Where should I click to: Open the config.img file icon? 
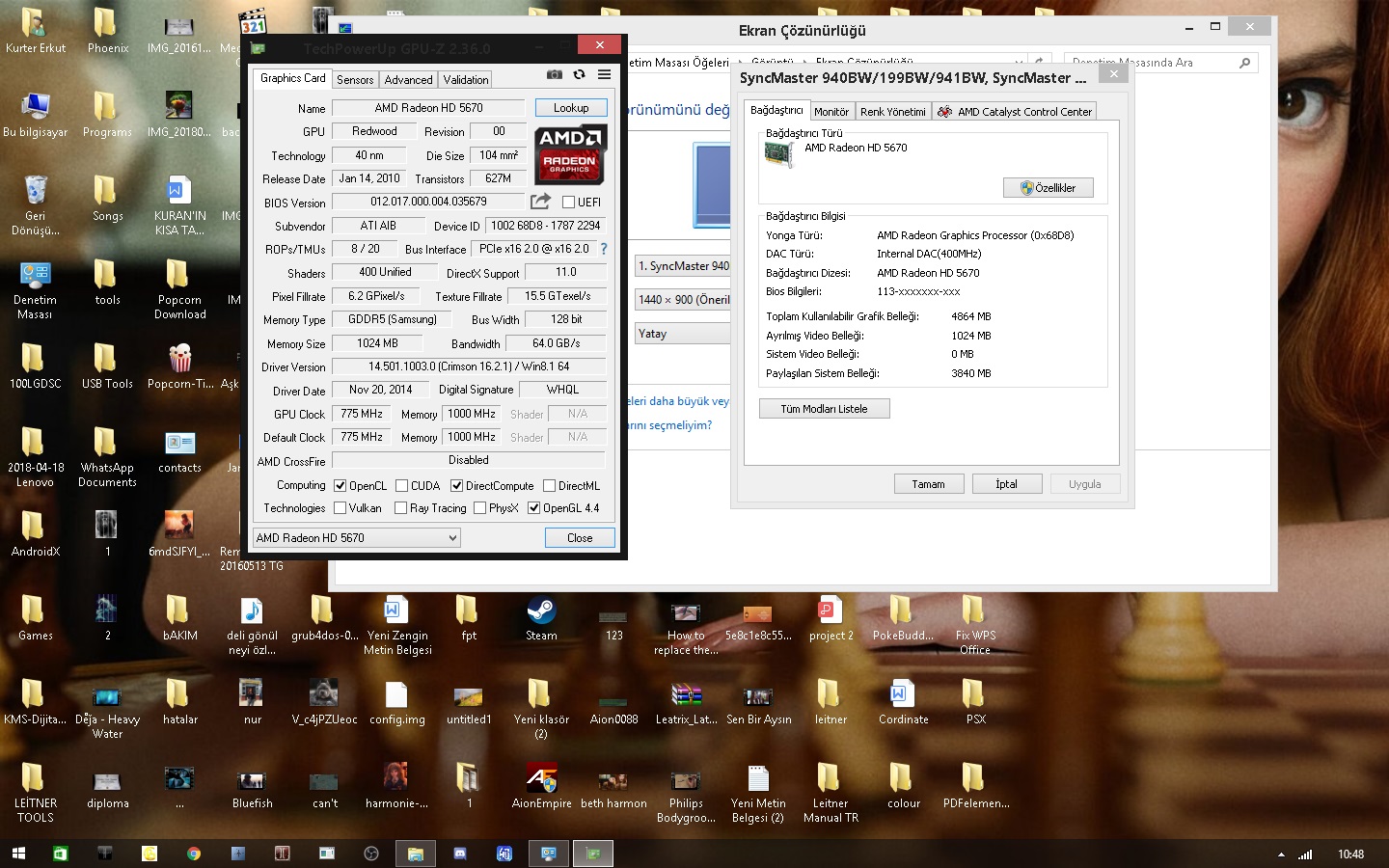pos(396,702)
